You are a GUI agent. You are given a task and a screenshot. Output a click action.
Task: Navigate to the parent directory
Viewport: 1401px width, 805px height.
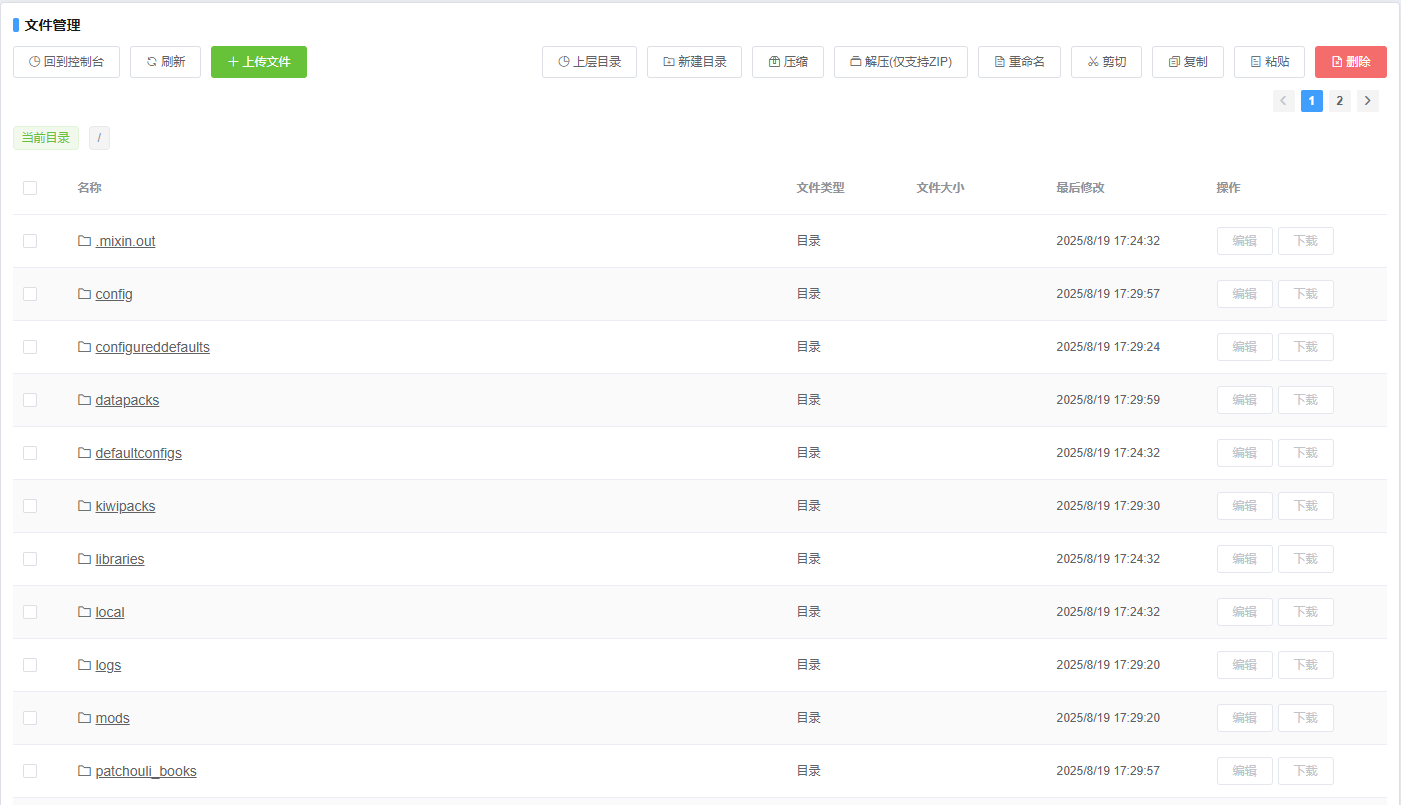pos(589,62)
